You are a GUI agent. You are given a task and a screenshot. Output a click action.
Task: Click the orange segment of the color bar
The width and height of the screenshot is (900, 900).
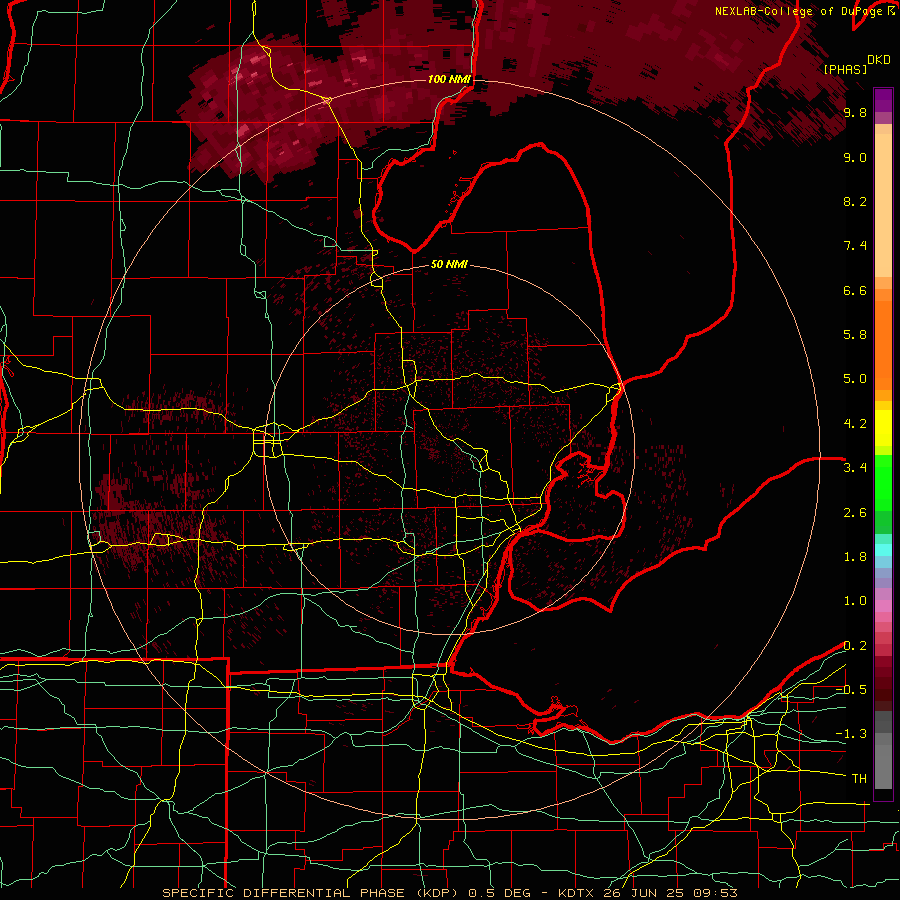click(883, 339)
